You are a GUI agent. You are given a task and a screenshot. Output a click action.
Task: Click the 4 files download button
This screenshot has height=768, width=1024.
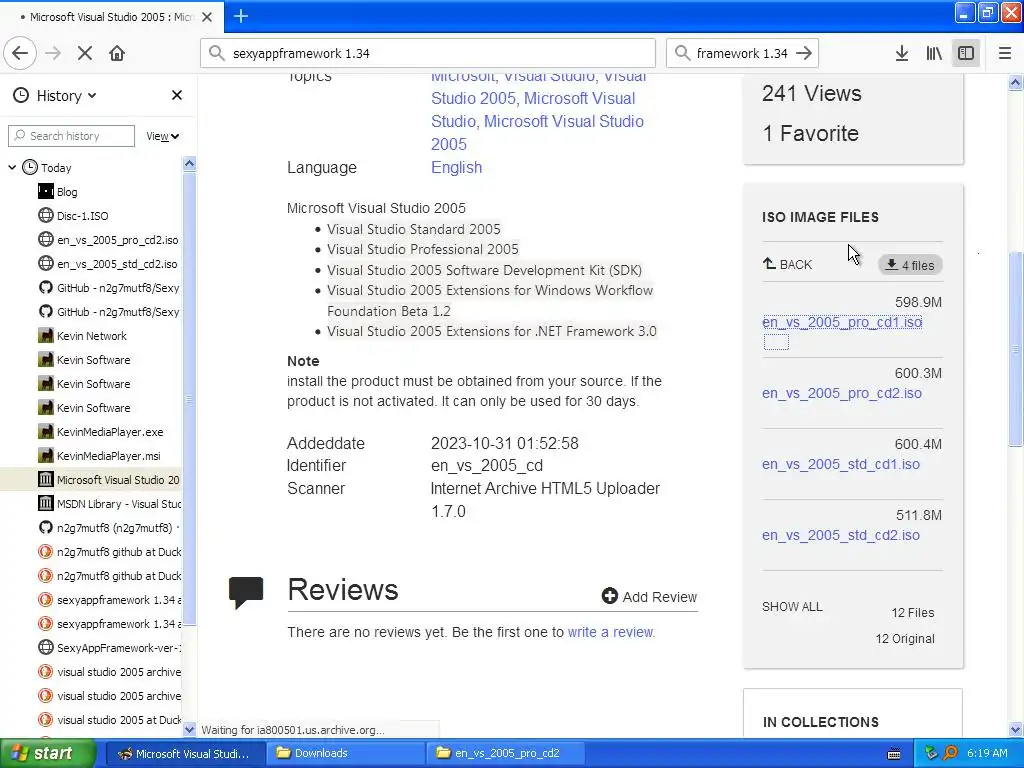tap(910, 265)
